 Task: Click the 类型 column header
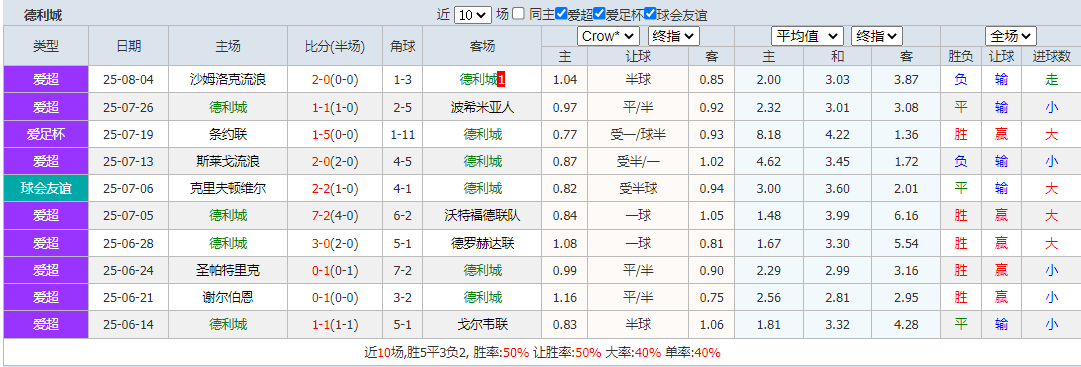pyautogui.click(x=46, y=46)
